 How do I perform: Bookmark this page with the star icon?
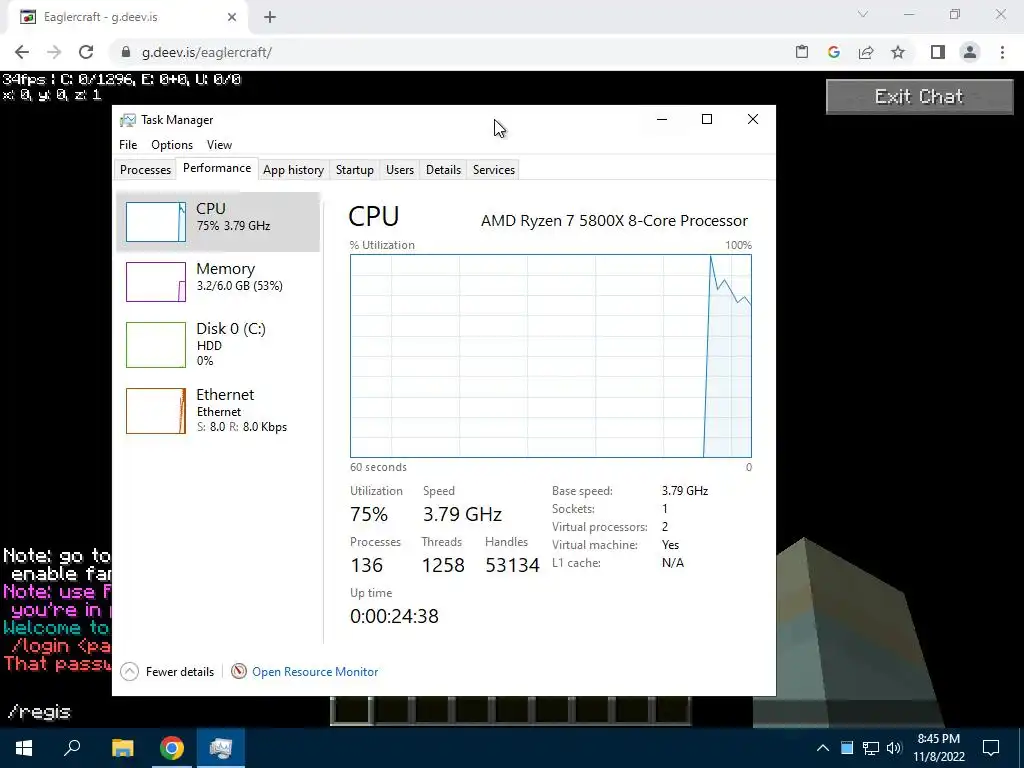click(x=898, y=52)
